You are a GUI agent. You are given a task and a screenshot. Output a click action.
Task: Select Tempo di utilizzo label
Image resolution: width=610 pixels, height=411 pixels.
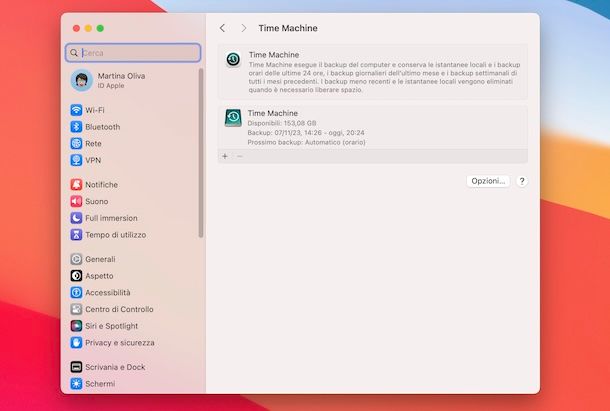(116, 235)
